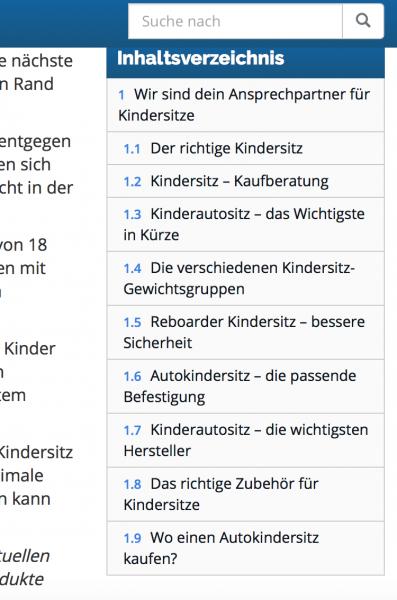
Task: Focus the 'Suche nach' search field
Action: click(235, 21)
